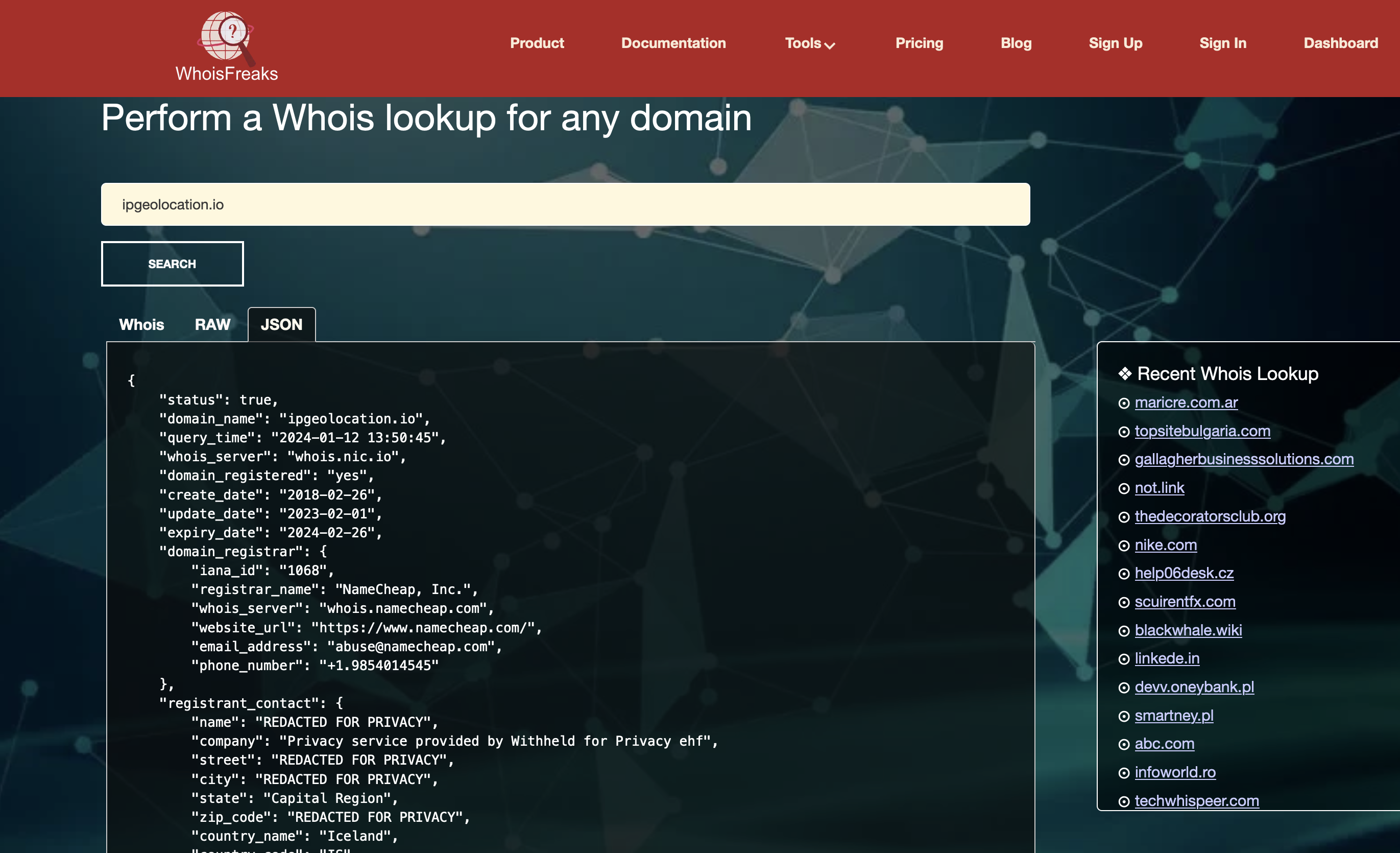Visit the Blog
Viewport: 1400px width, 853px height.
(x=1016, y=43)
